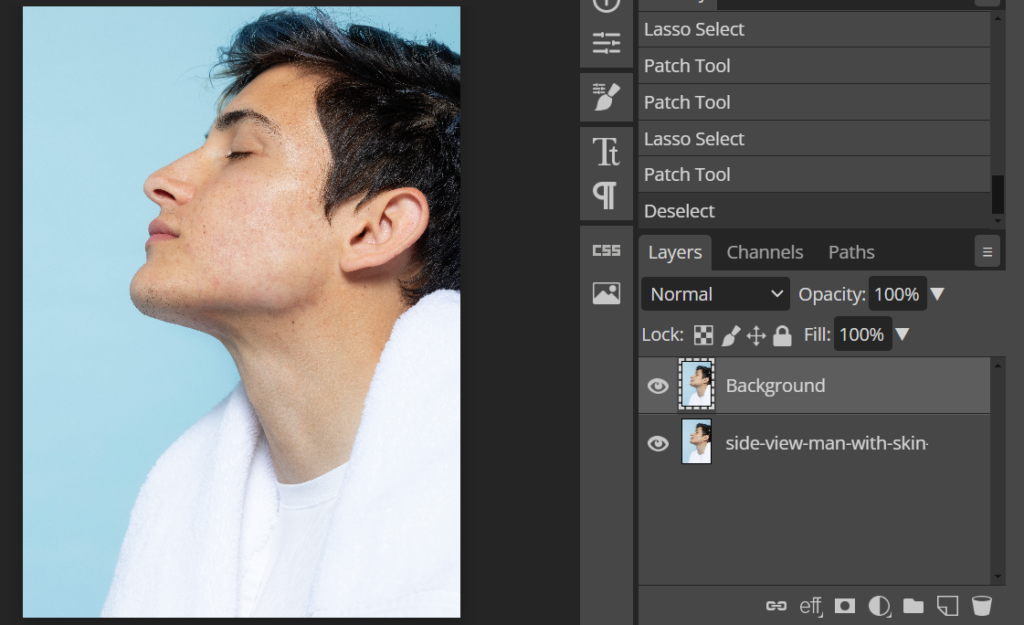1024x625 pixels.
Task: Open the Character panel (Tt) icon
Action: click(606, 152)
